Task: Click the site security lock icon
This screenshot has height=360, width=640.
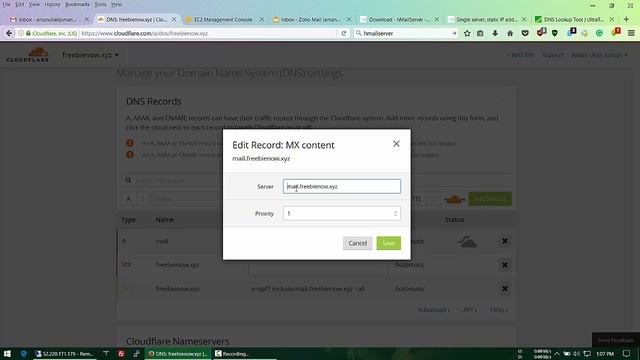Action: click(x=28, y=33)
